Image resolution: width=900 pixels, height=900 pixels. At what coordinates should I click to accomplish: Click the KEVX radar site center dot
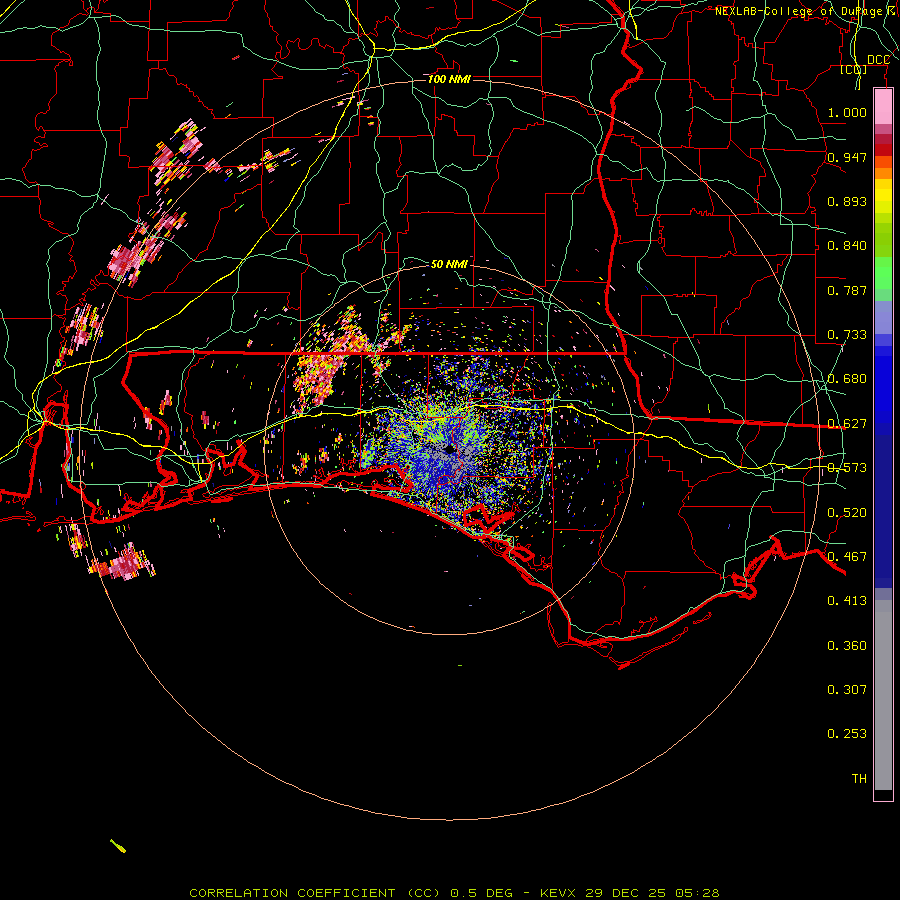(449, 449)
